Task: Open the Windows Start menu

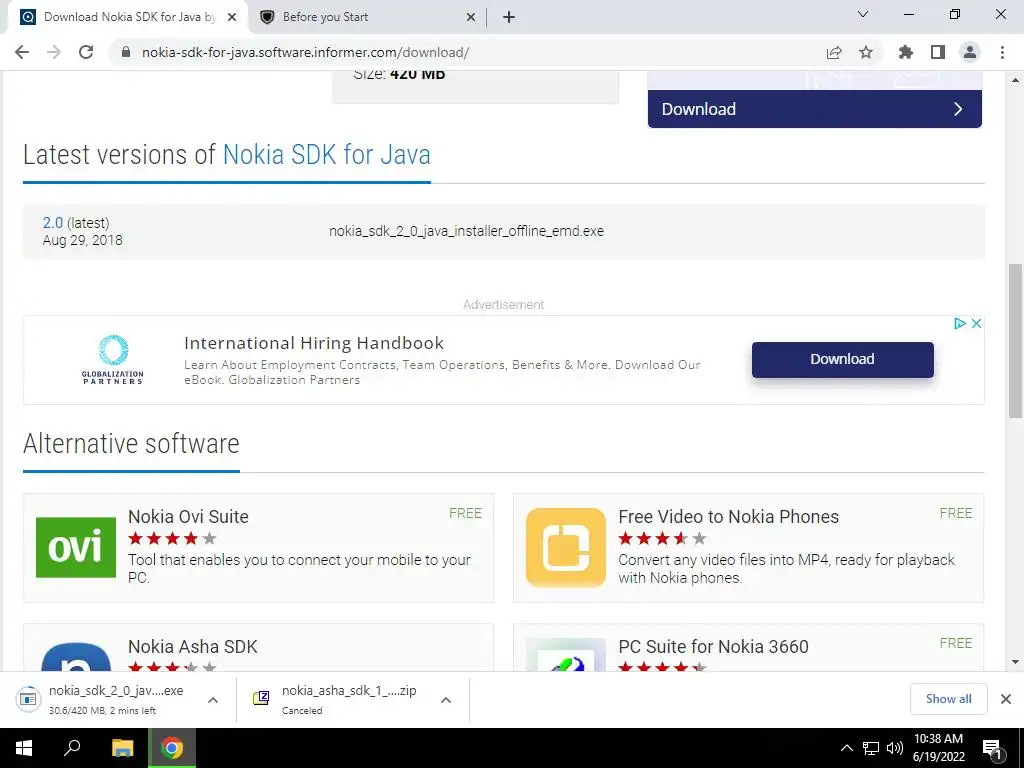Action: (x=24, y=748)
